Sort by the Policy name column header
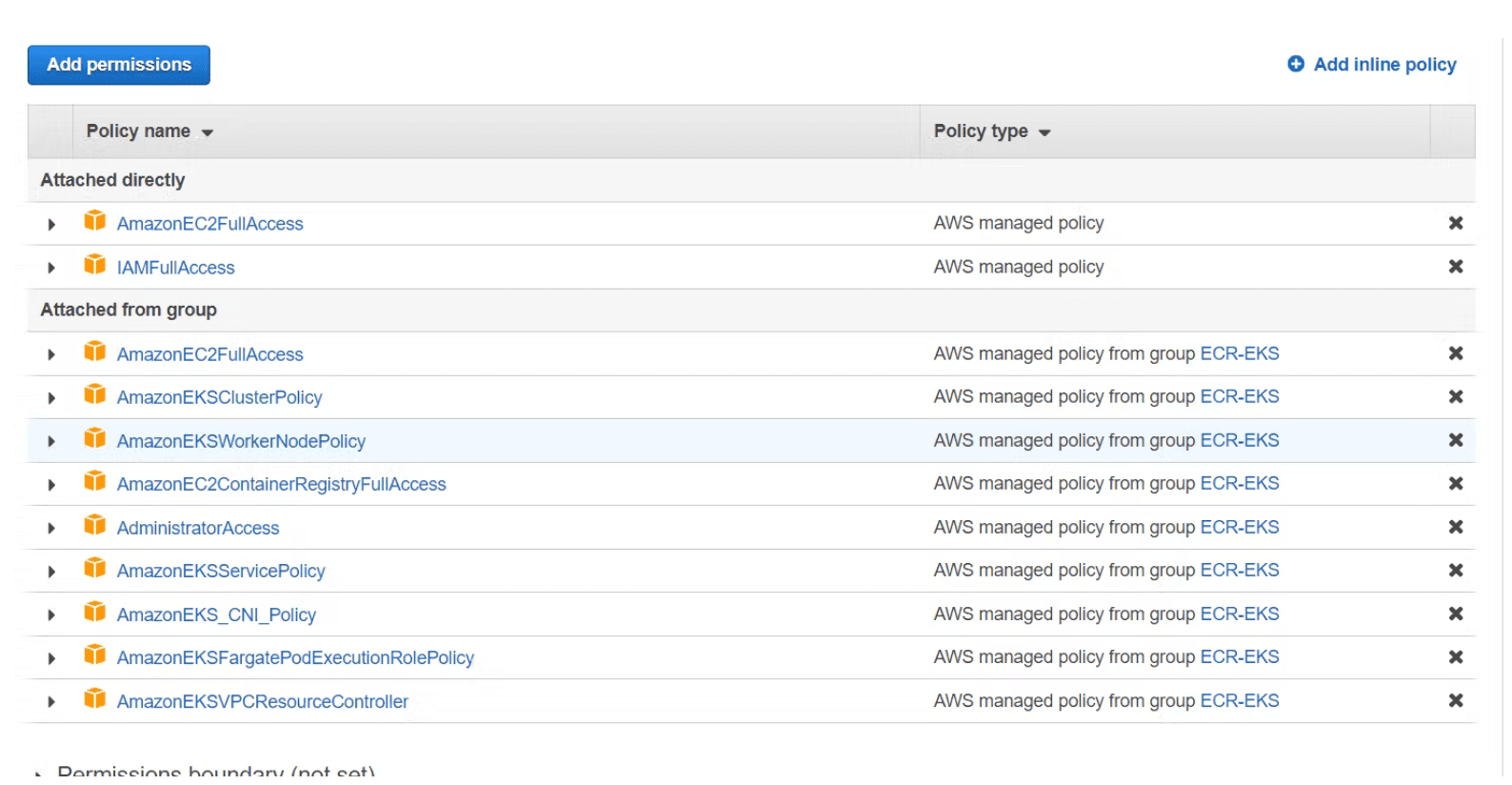Screen dimensions: 1512x785 click(x=149, y=131)
